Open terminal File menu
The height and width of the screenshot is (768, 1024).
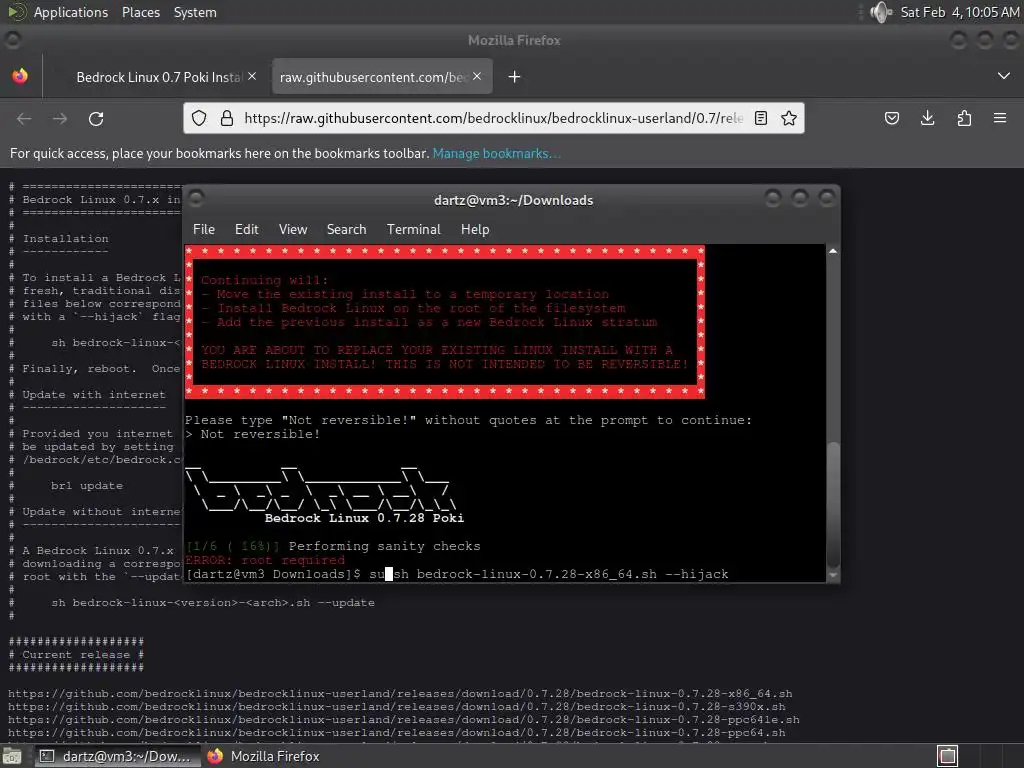pyautogui.click(x=204, y=229)
